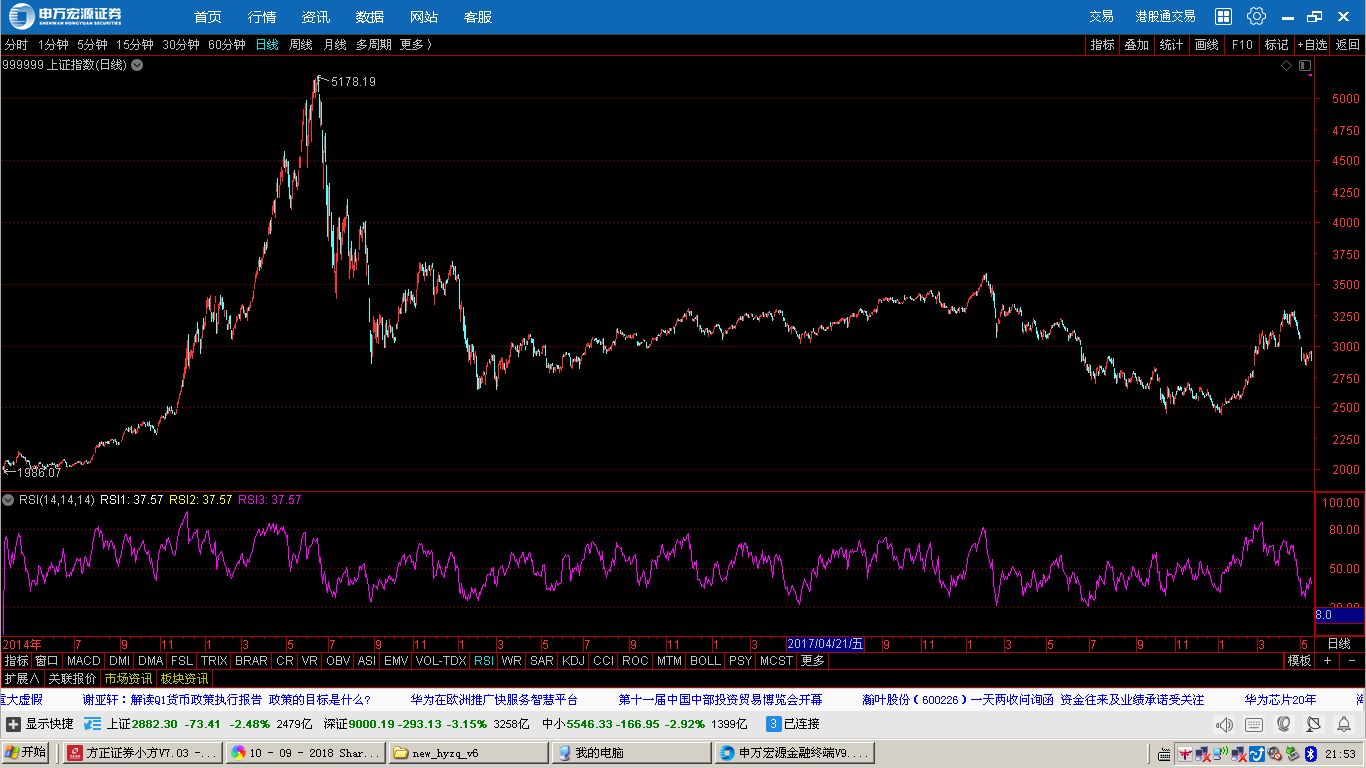Toggle the OBV indicator
The width and height of the screenshot is (1366, 768).
pos(338,661)
